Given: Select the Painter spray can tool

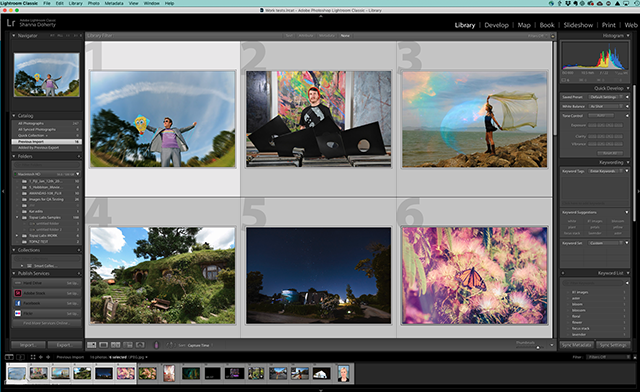Looking at the screenshot, I should tap(156, 345).
